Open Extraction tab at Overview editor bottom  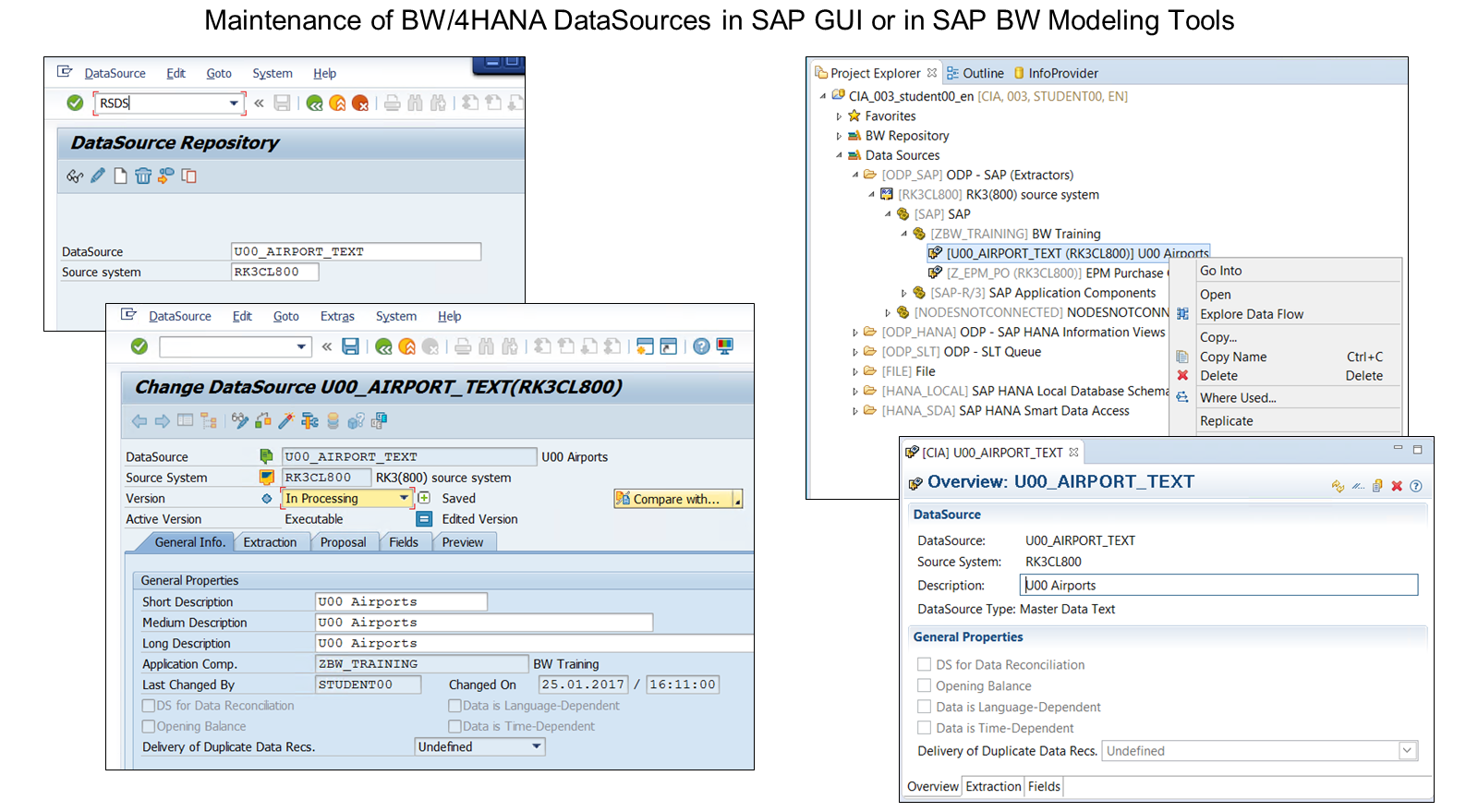[993, 787]
